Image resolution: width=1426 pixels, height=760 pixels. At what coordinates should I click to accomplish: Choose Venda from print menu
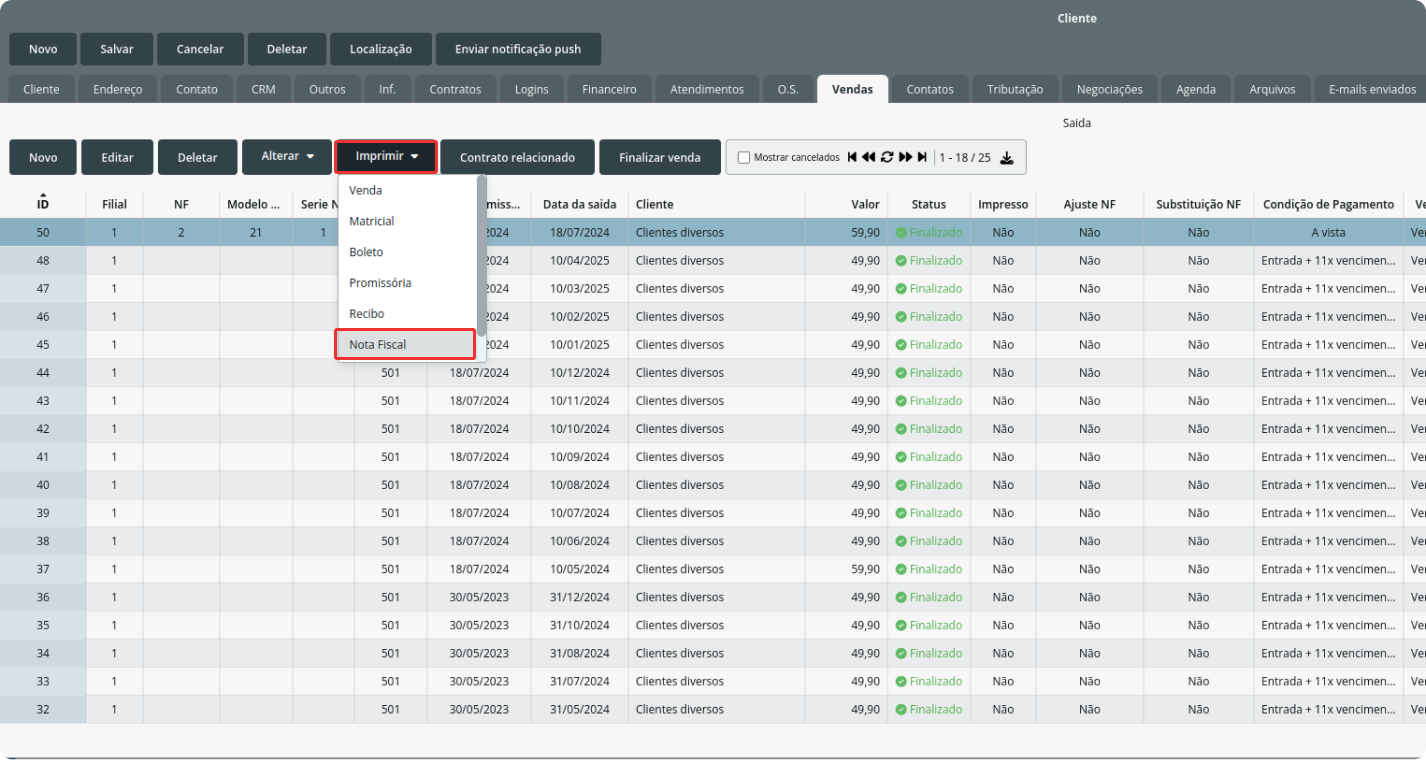click(407, 190)
